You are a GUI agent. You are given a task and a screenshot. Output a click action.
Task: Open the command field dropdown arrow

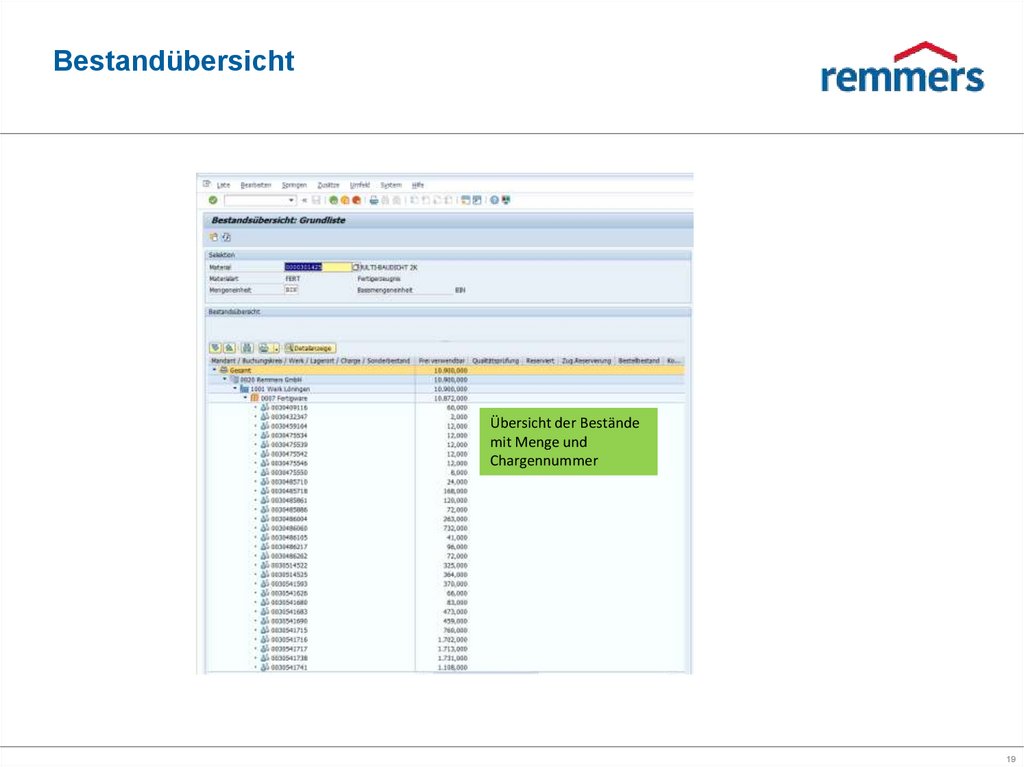(x=291, y=200)
